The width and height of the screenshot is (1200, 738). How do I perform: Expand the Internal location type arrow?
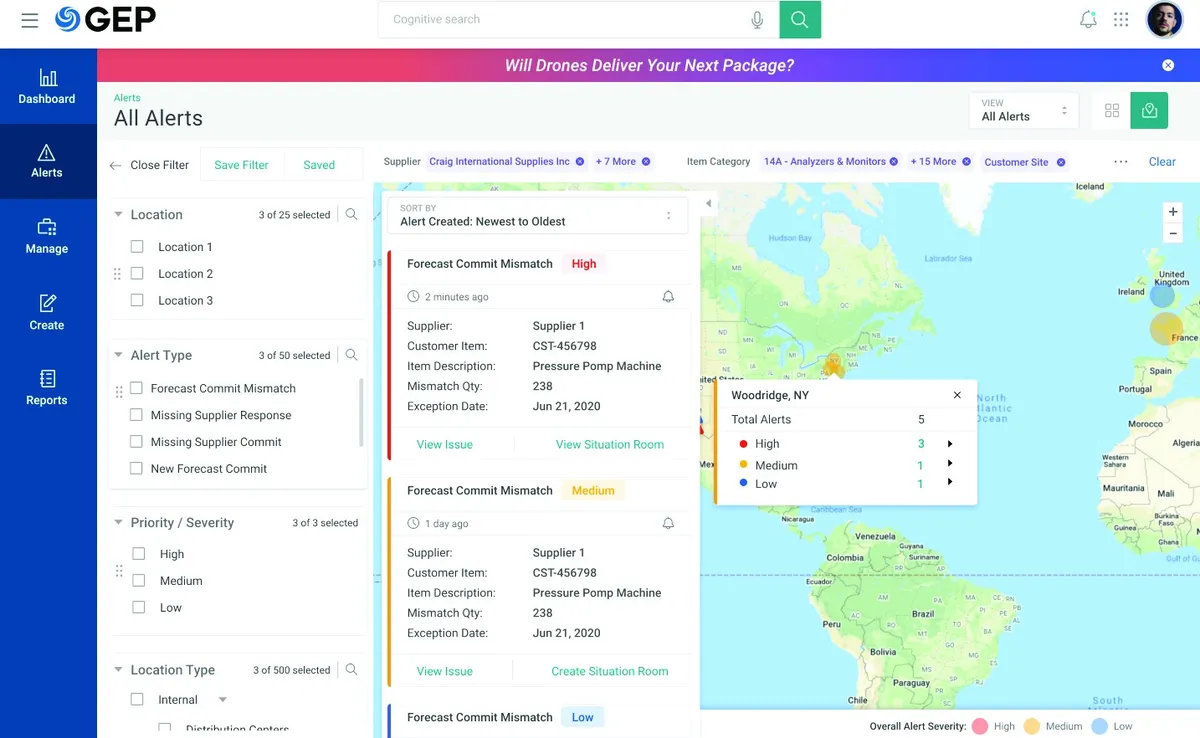[x=222, y=700]
